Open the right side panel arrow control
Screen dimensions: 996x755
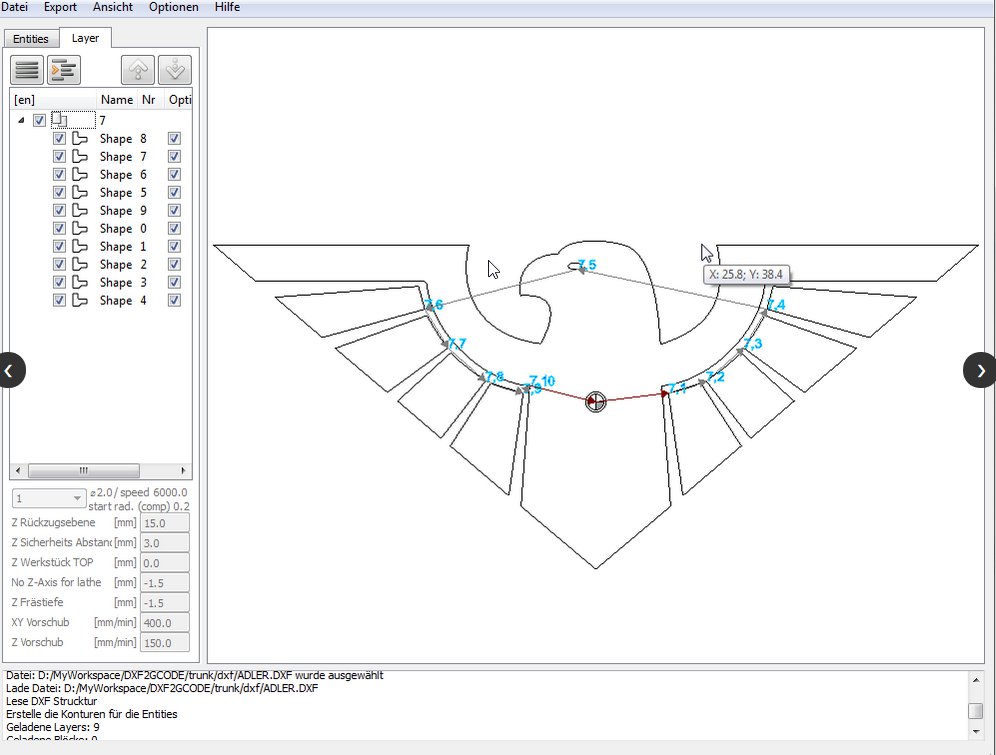[x=981, y=371]
